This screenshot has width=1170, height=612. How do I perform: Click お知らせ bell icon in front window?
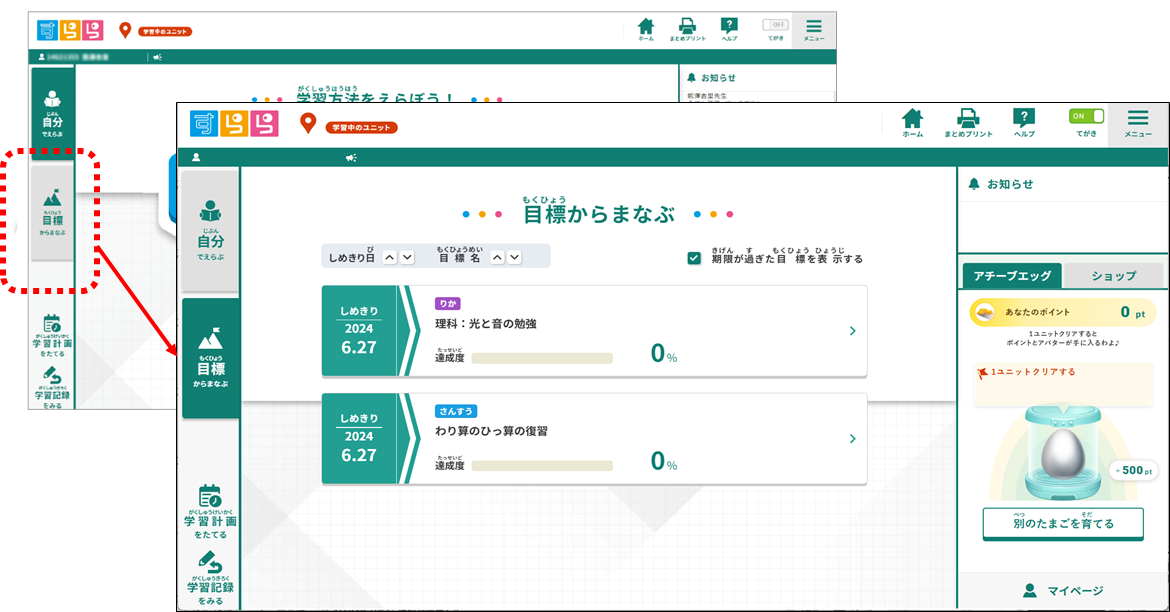click(x=974, y=184)
